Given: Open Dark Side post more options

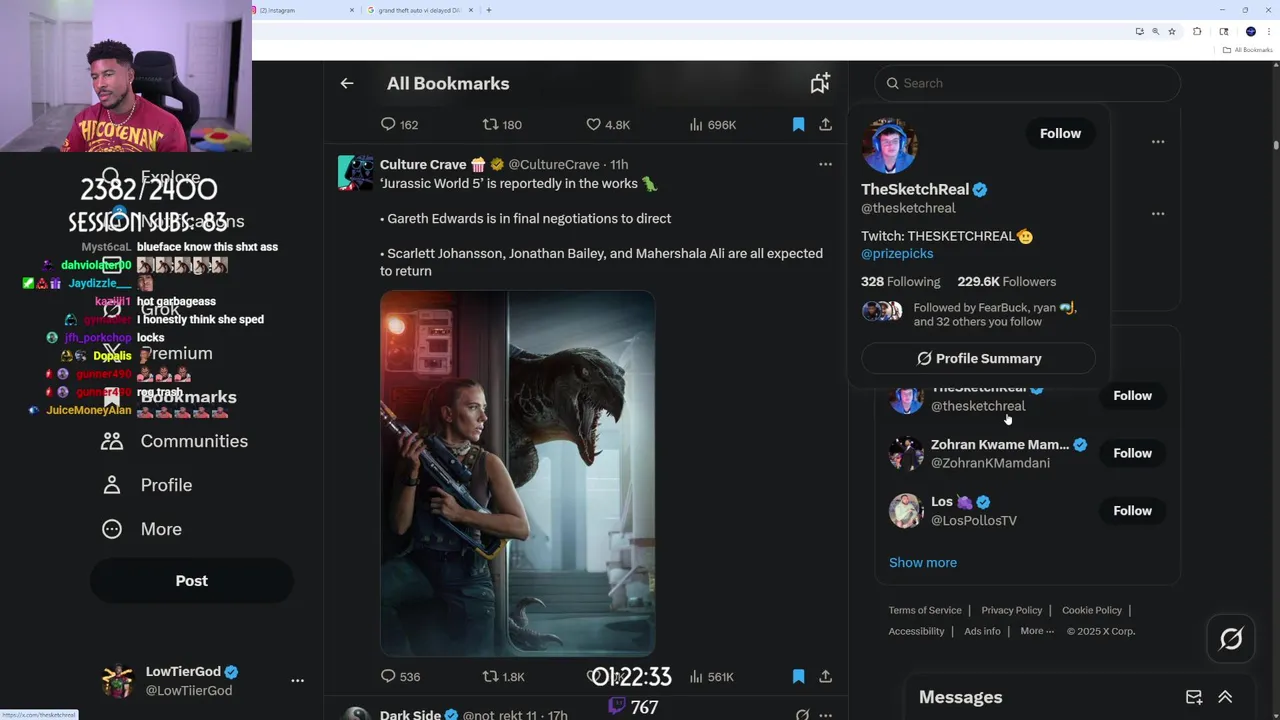Looking at the screenshot, I should coord(825,715).
